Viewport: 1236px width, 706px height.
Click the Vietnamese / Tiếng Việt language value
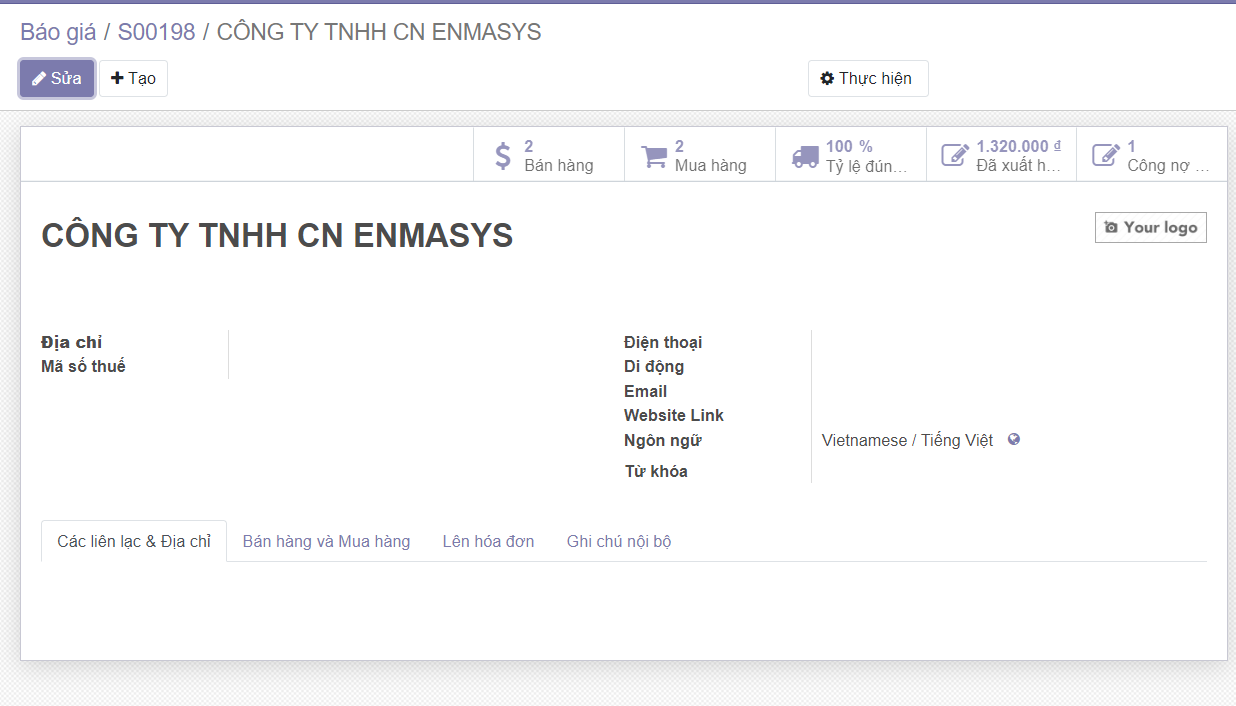click(x=907, y=440)
